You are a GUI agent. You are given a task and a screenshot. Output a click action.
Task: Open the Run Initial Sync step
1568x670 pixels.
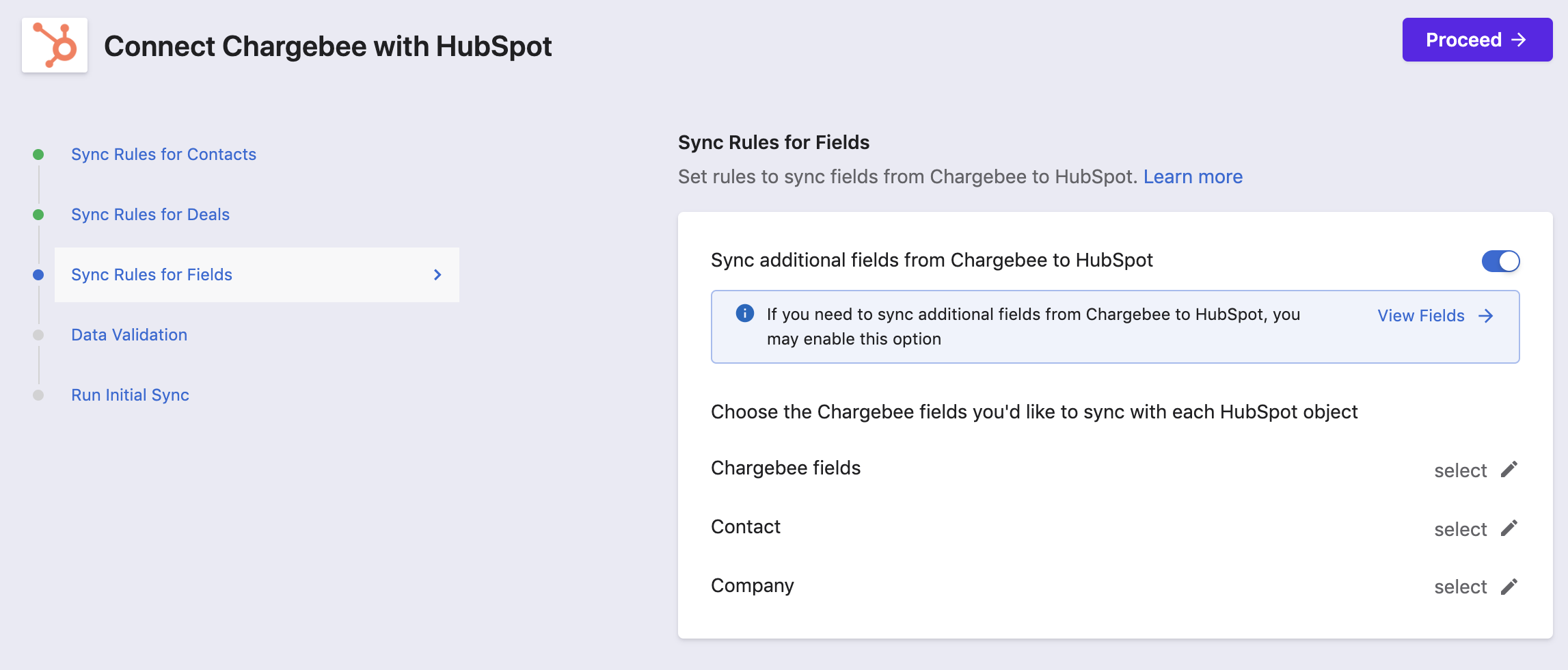(130, 395)
